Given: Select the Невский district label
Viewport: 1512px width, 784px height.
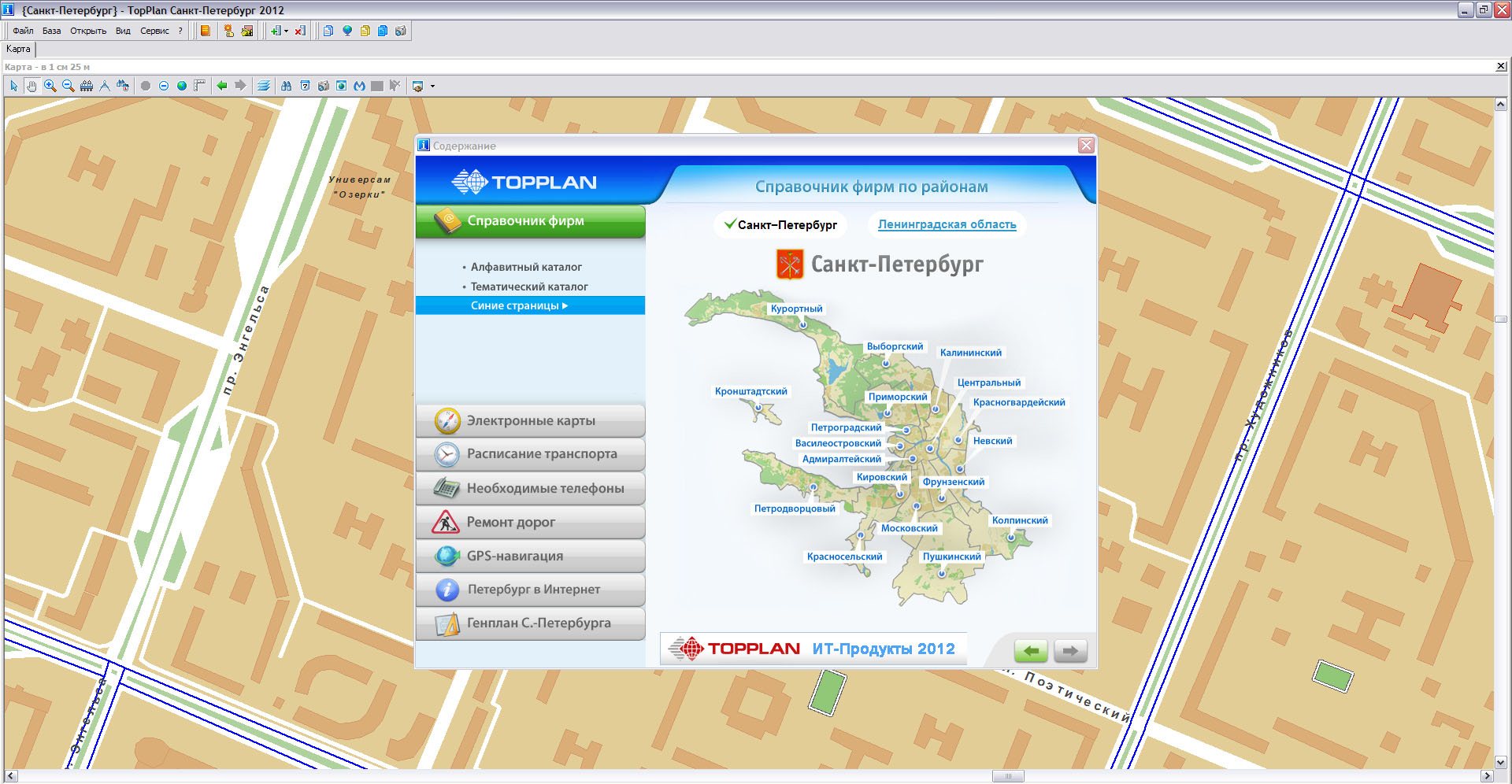Looking at the screenshot, I should coord(992,441).
